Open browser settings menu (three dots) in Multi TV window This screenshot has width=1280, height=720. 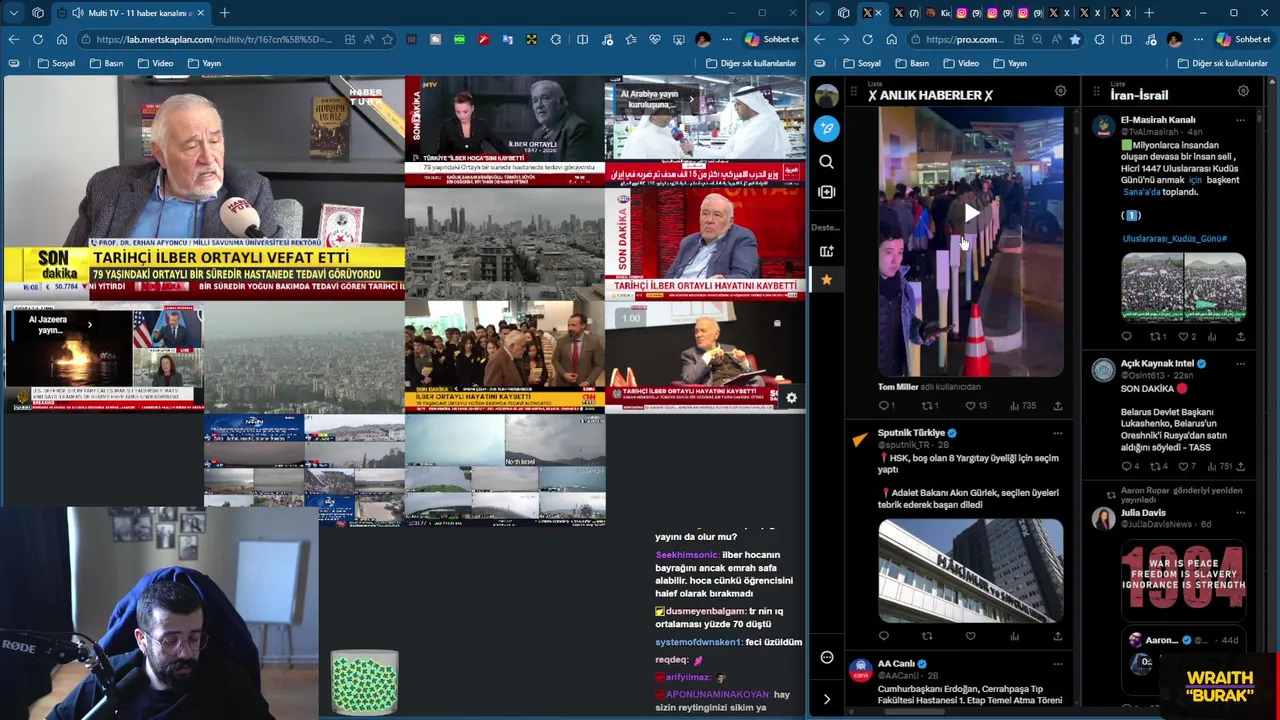727,39
